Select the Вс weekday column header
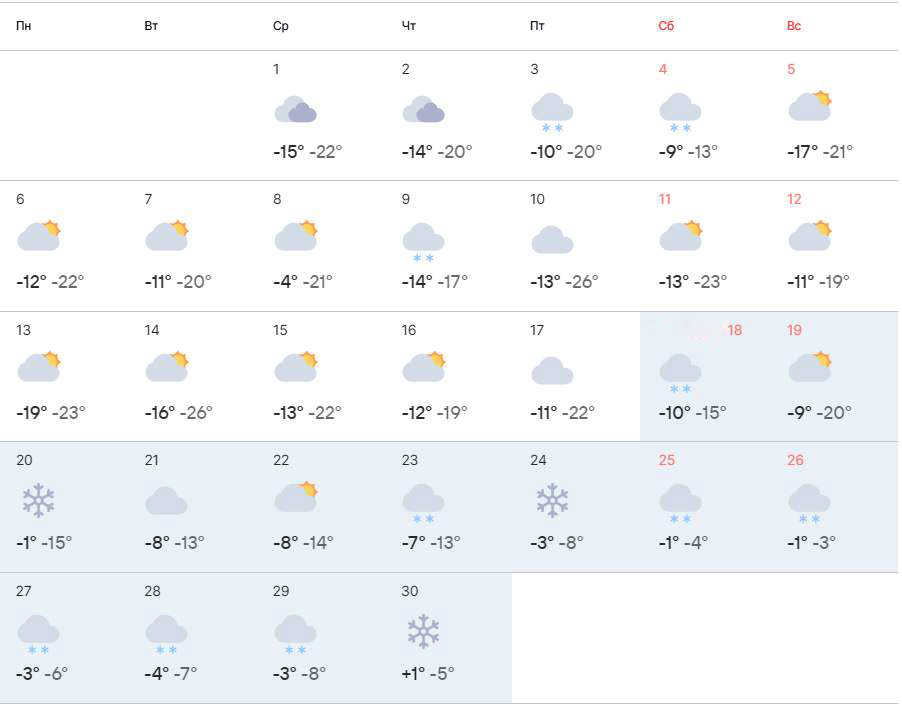 point(794,26)
